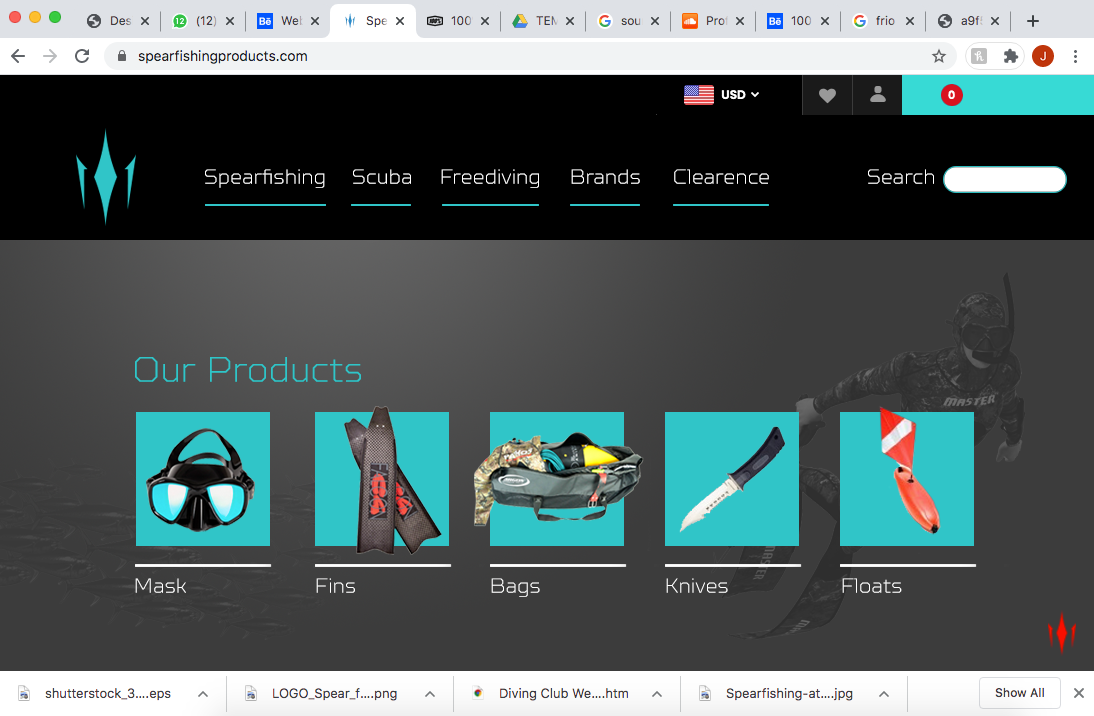Expand options for the shutterstock eps download
The height and width of the screenshot is (716, 1094).
click(x=202, y=693)
